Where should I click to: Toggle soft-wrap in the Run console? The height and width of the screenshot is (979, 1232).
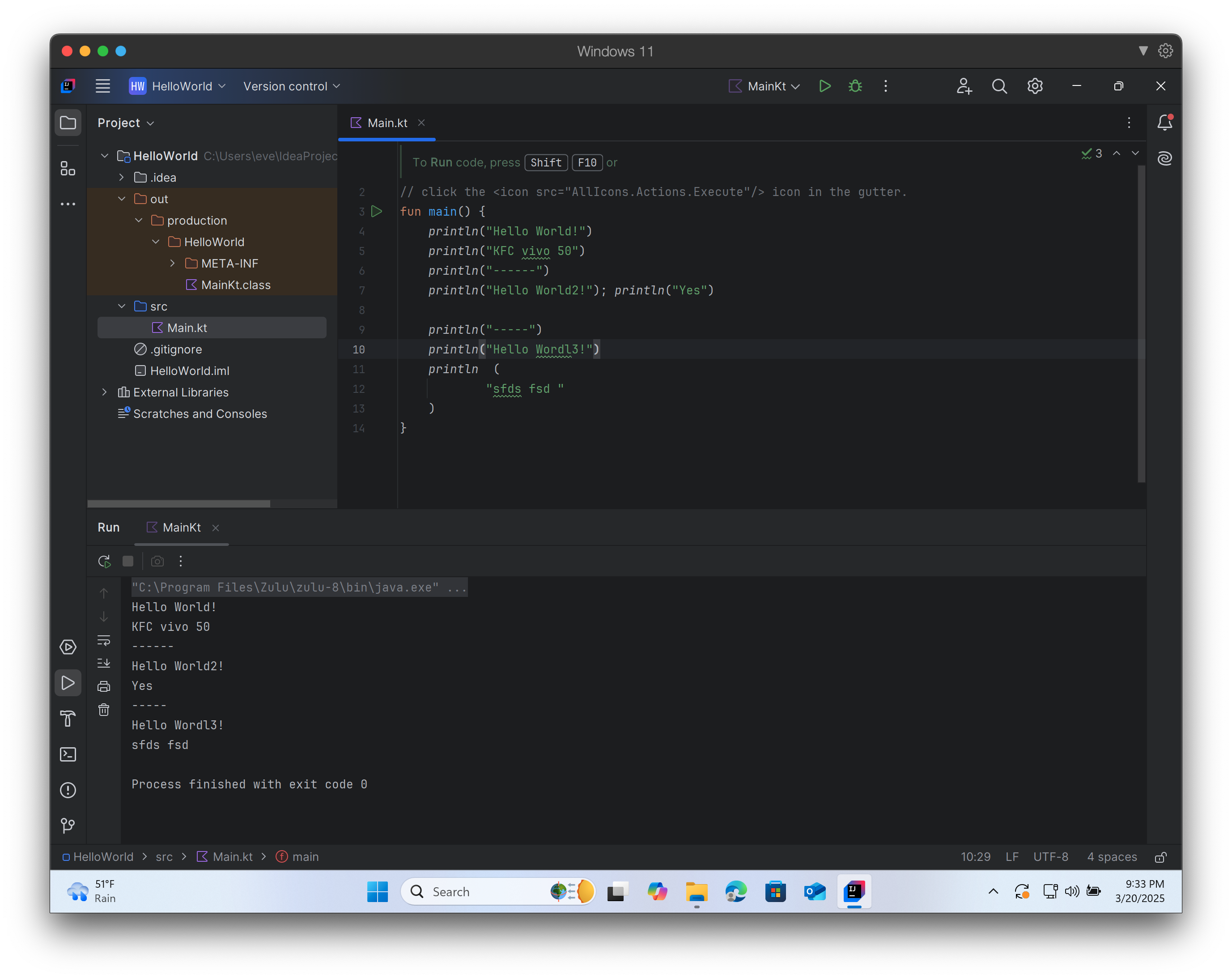[104, 640]
